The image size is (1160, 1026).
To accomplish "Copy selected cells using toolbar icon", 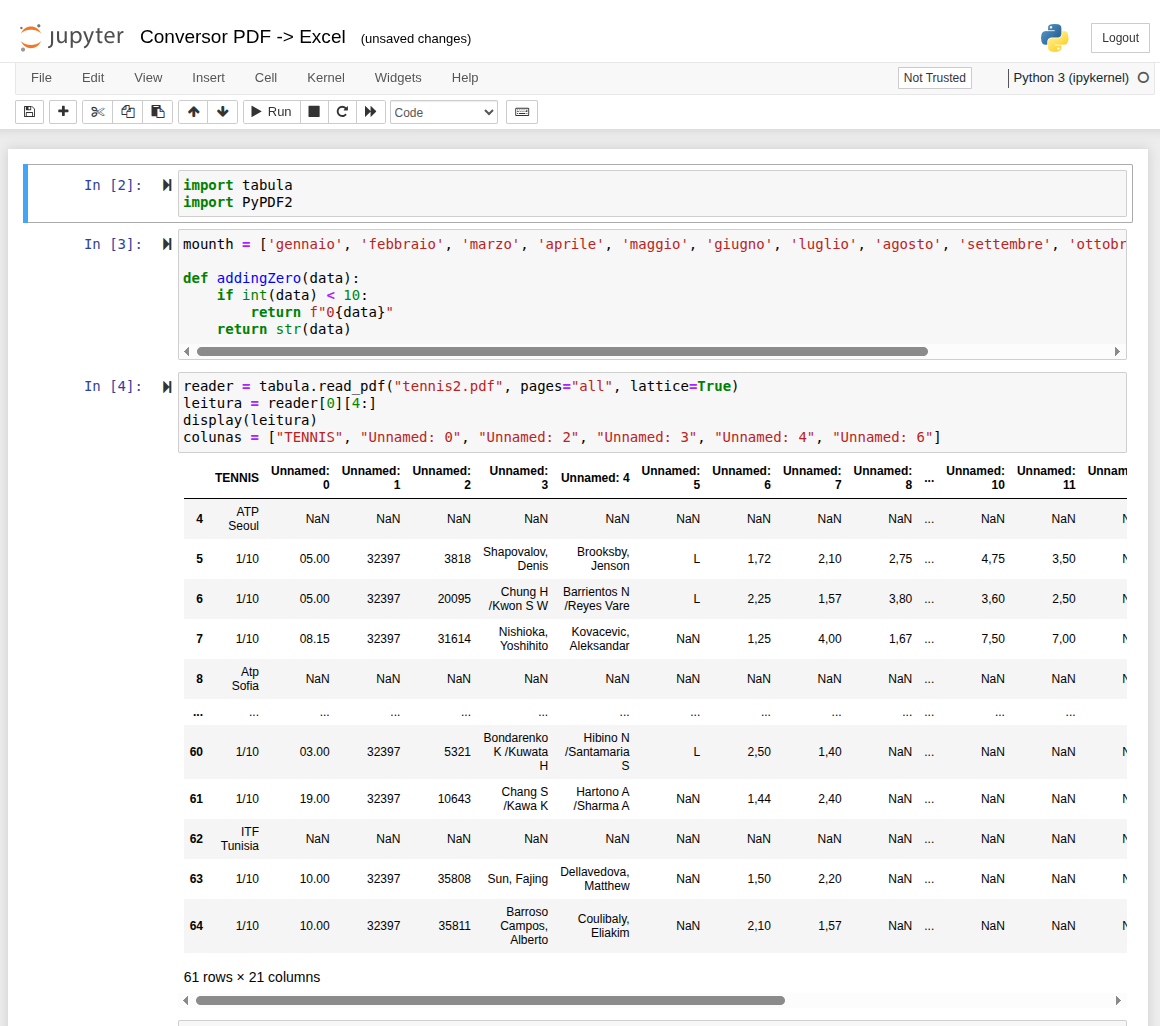I will click(x=127, y=112).
